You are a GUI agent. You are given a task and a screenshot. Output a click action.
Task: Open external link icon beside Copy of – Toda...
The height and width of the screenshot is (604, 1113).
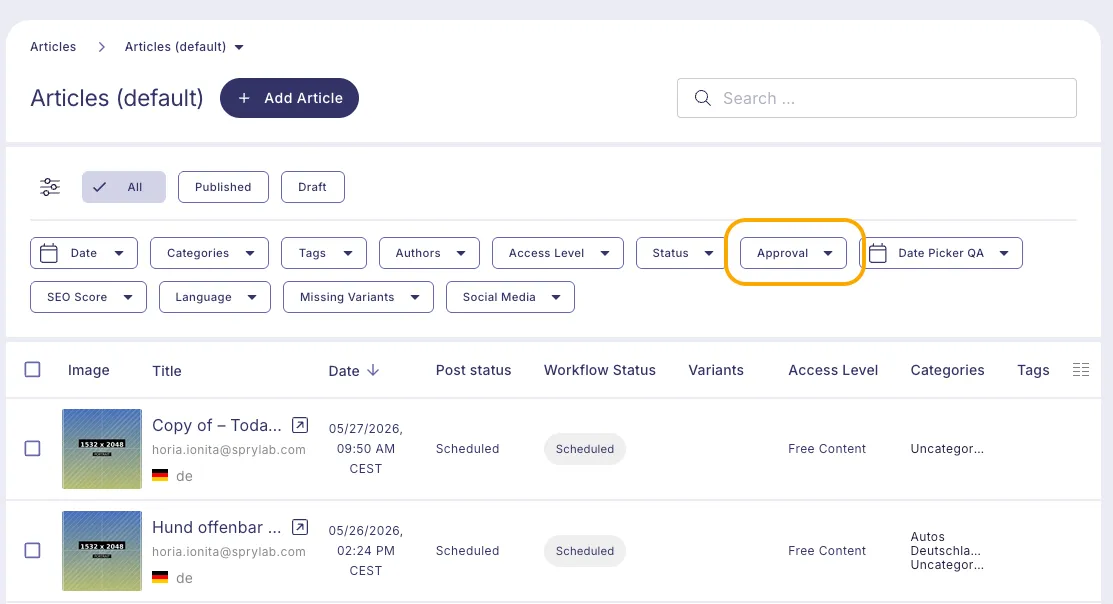pos(300,425)
